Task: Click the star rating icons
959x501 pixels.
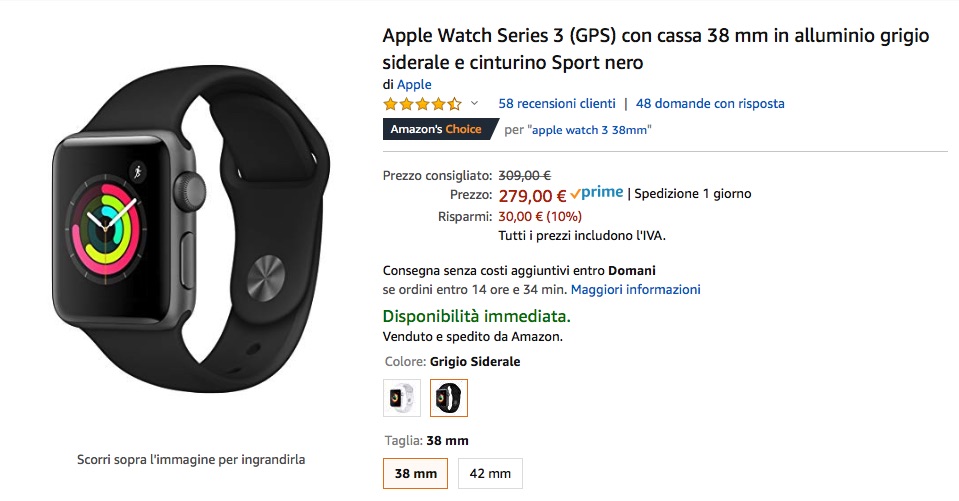Action: pos(422,103)
